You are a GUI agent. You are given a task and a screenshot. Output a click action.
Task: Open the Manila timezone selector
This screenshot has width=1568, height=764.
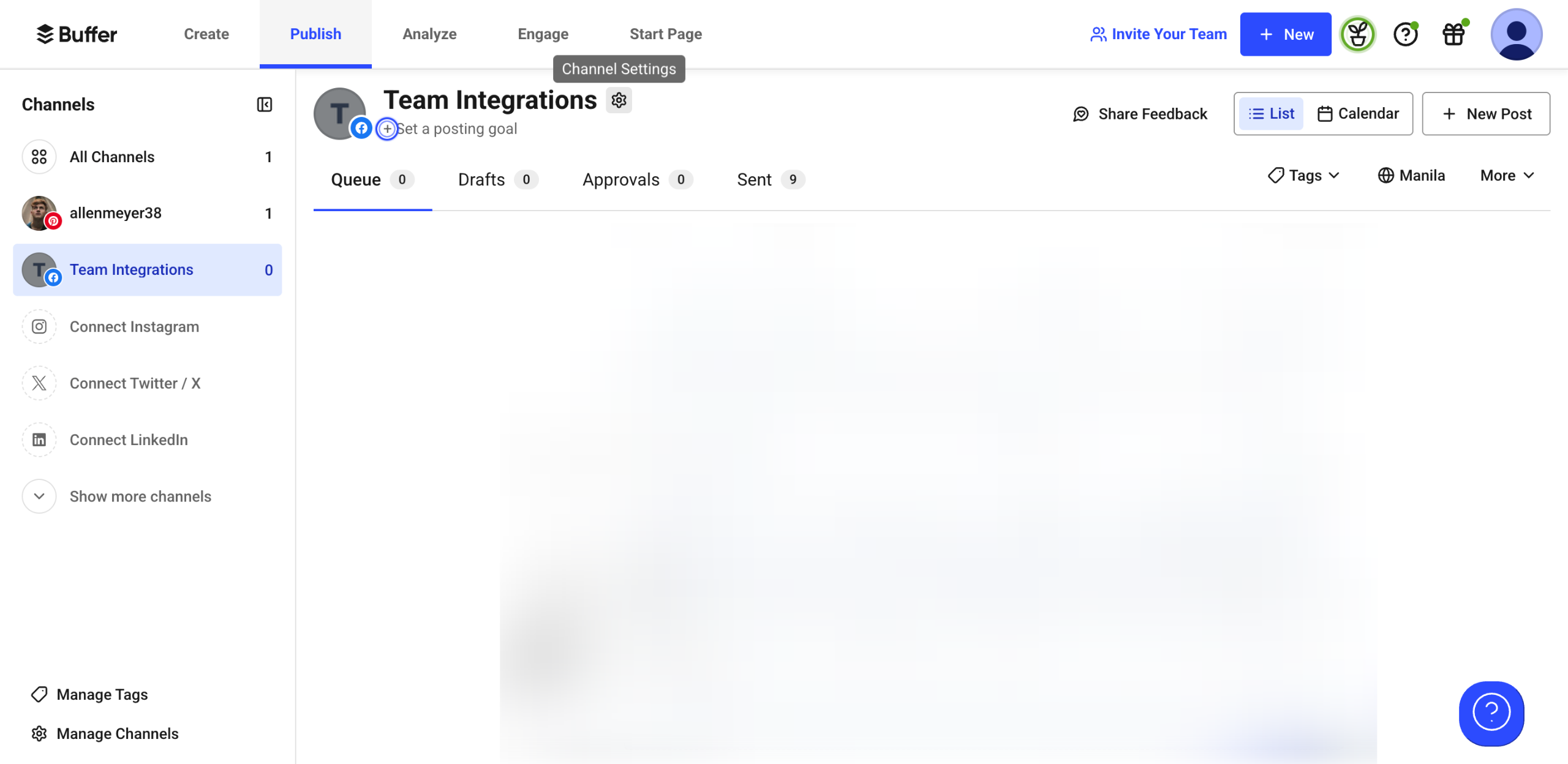click(x=1411, y=176)
